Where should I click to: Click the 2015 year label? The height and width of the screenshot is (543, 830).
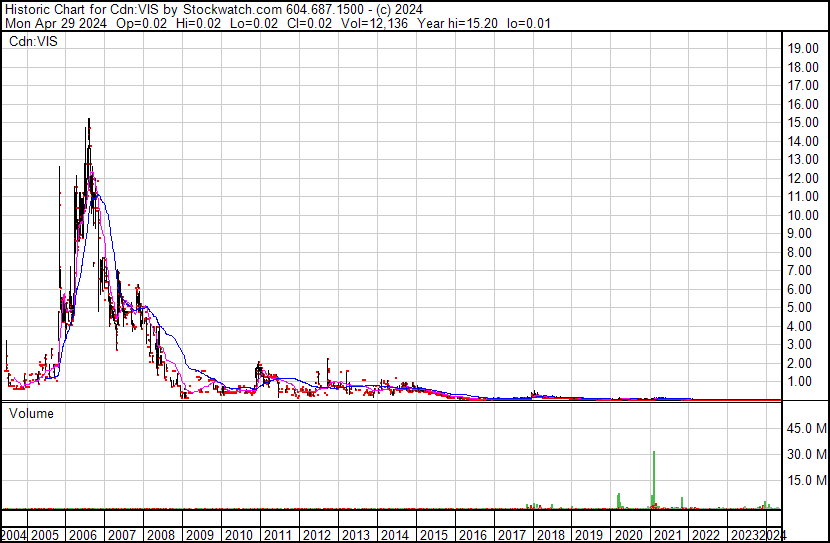pyautogui.click(x=434, y=535)
